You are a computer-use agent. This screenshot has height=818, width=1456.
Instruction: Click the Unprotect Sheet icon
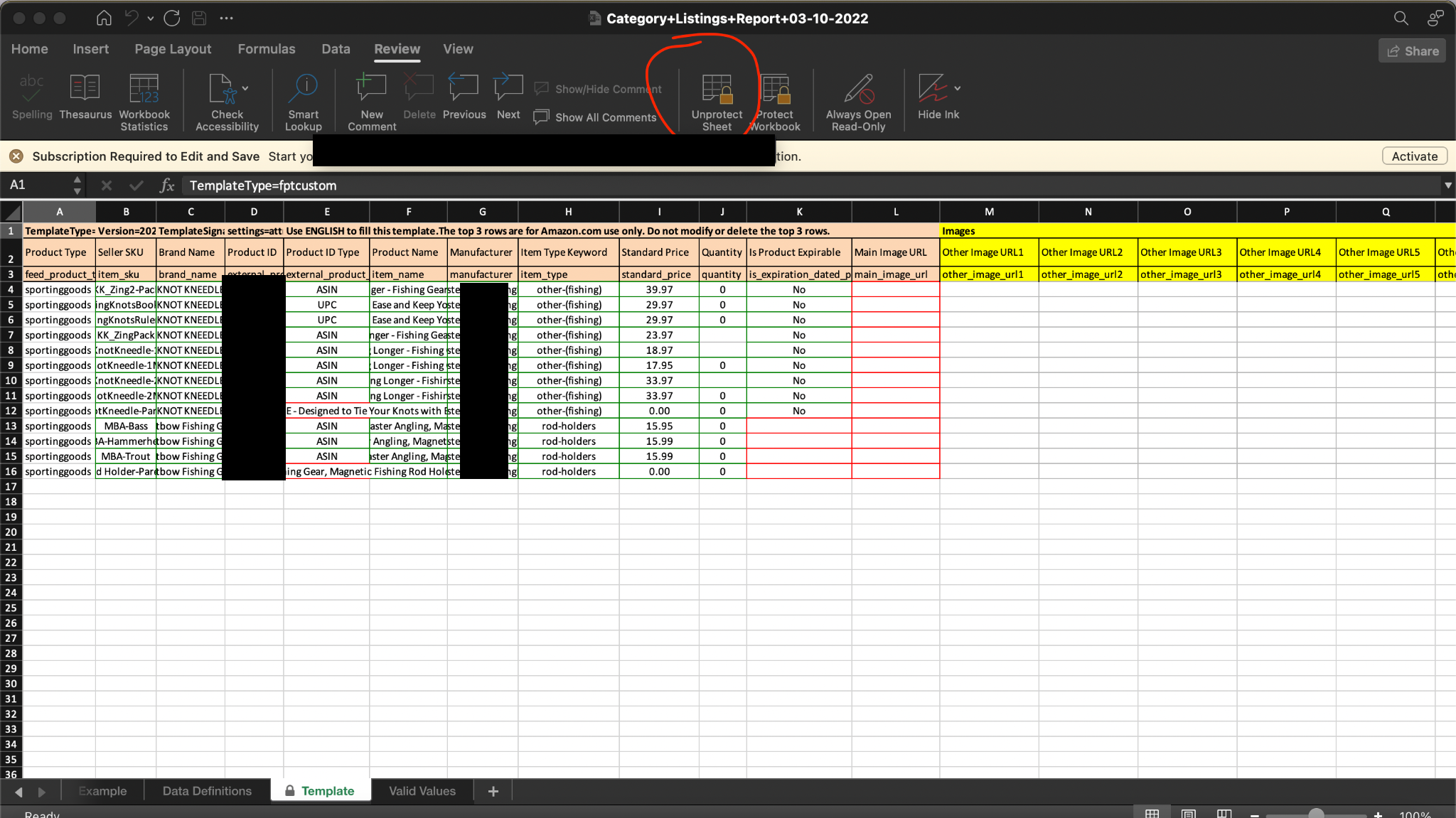717,90
